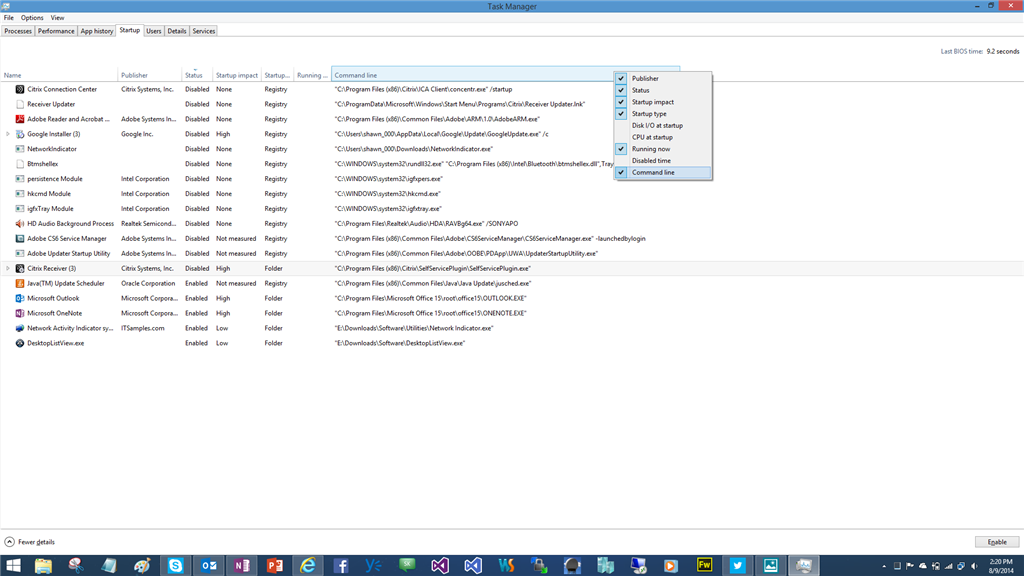Open Twitter app from the taskbar
This screenshot has width=1024, height=576.
(737, 566)
